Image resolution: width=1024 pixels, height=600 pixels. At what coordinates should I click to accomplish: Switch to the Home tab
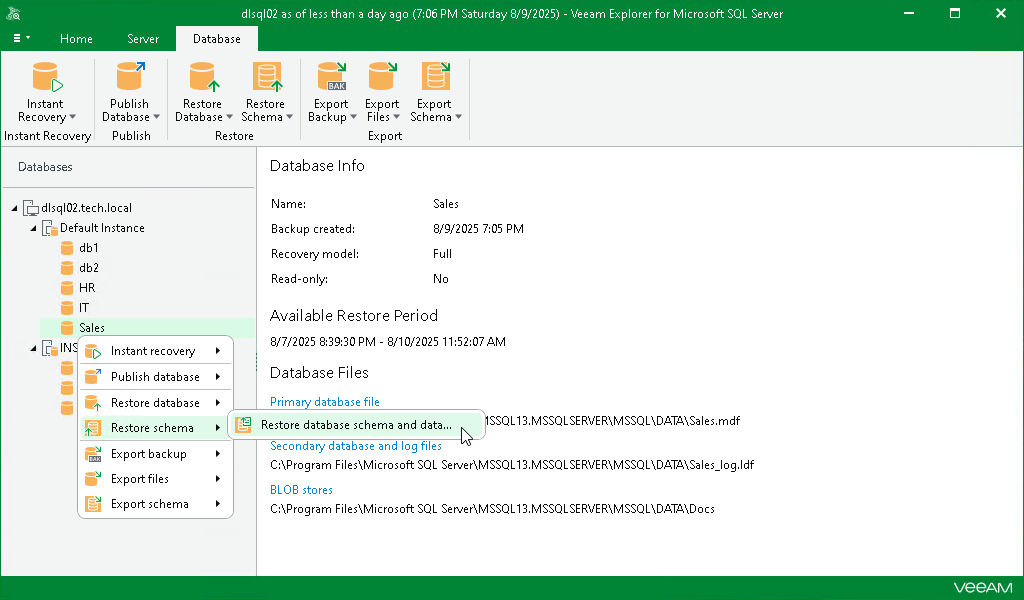(x=76, y=39)
